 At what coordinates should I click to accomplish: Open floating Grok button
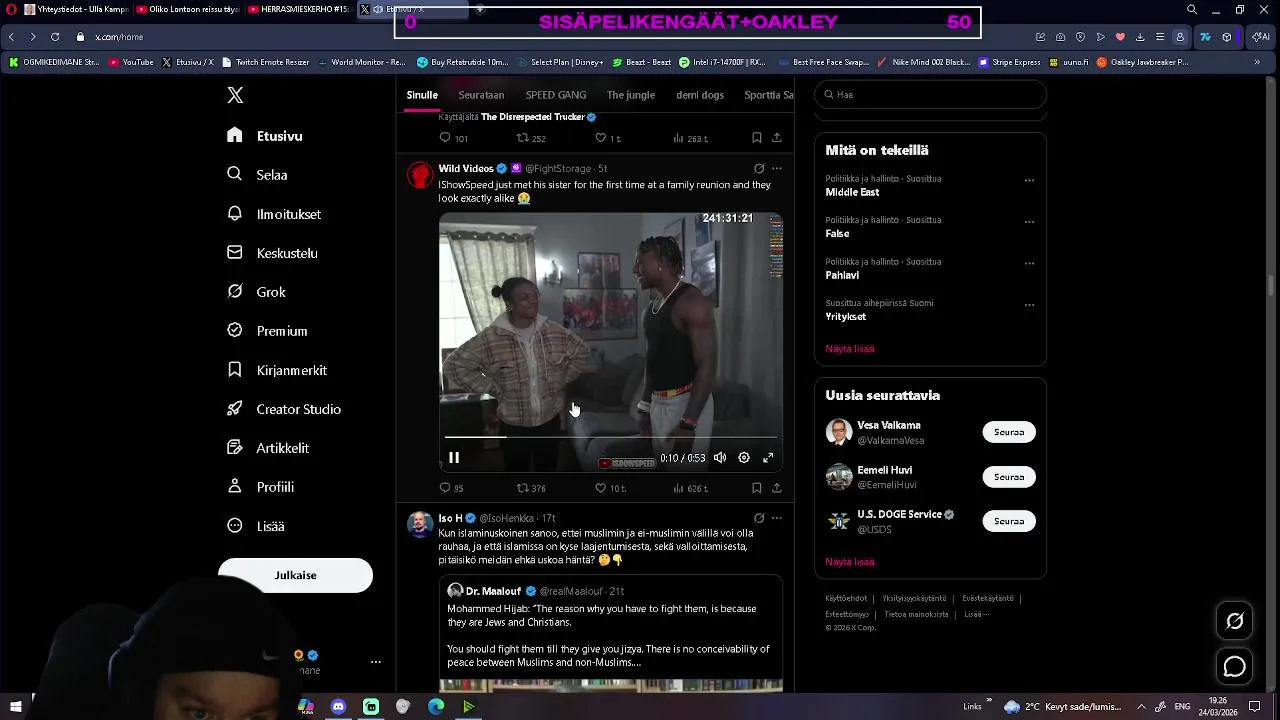[x=1235, y=621]
